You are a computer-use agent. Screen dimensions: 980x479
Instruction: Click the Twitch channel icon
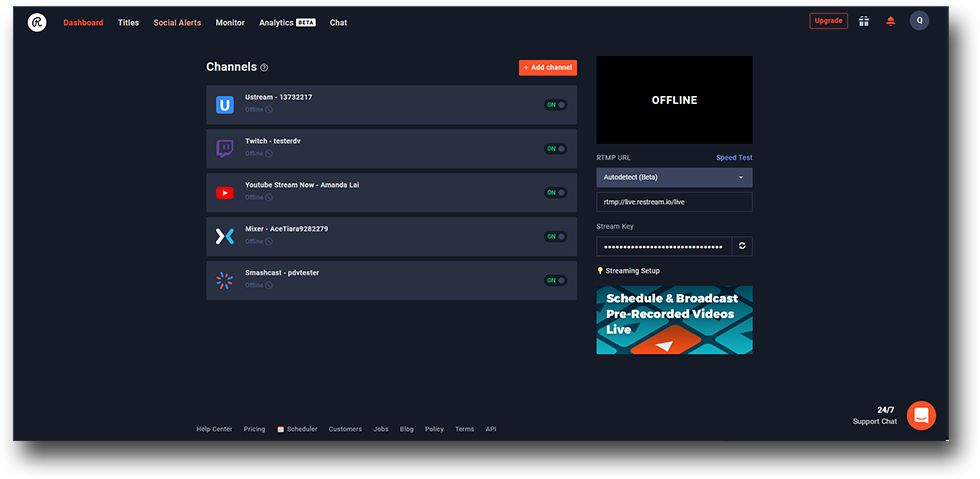[x=225, y=149]
